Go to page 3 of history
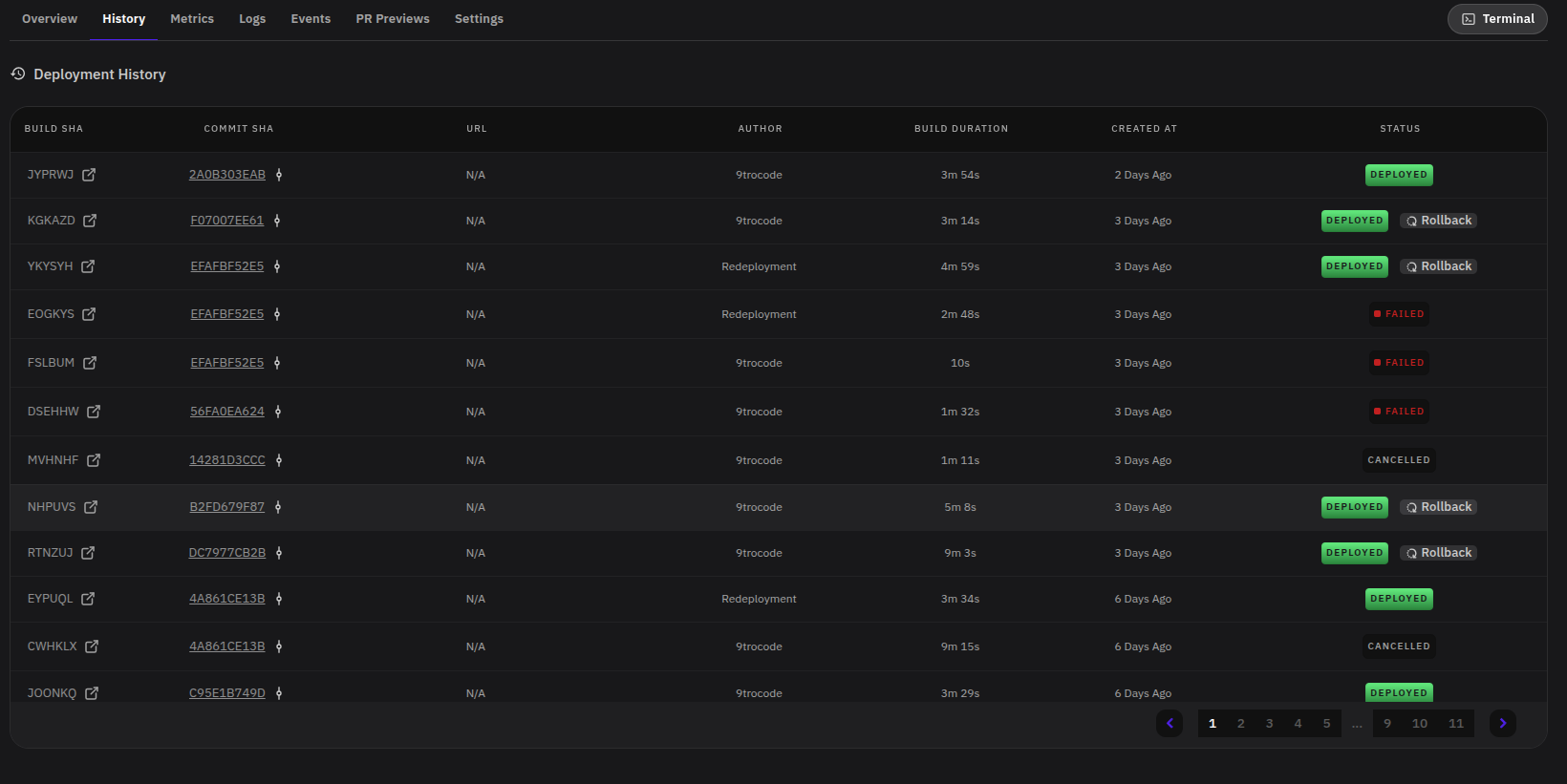The height and width of the screenshot is (784, 1567). click(1270, 723)
